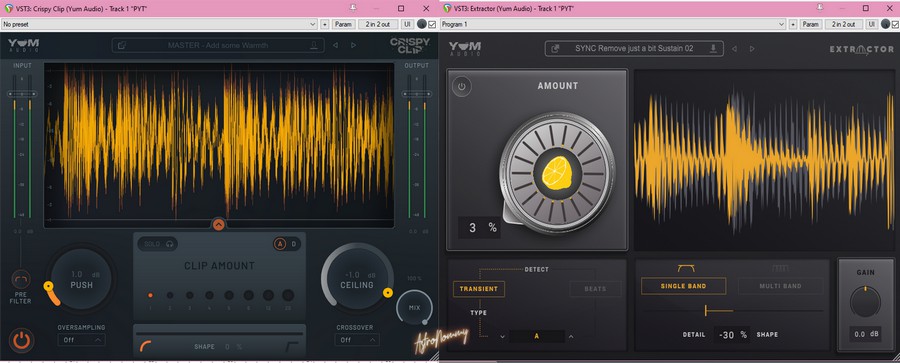Select state D in Crispy Clip
Viewport: 900px width, 363px height.
coord(294,244)
